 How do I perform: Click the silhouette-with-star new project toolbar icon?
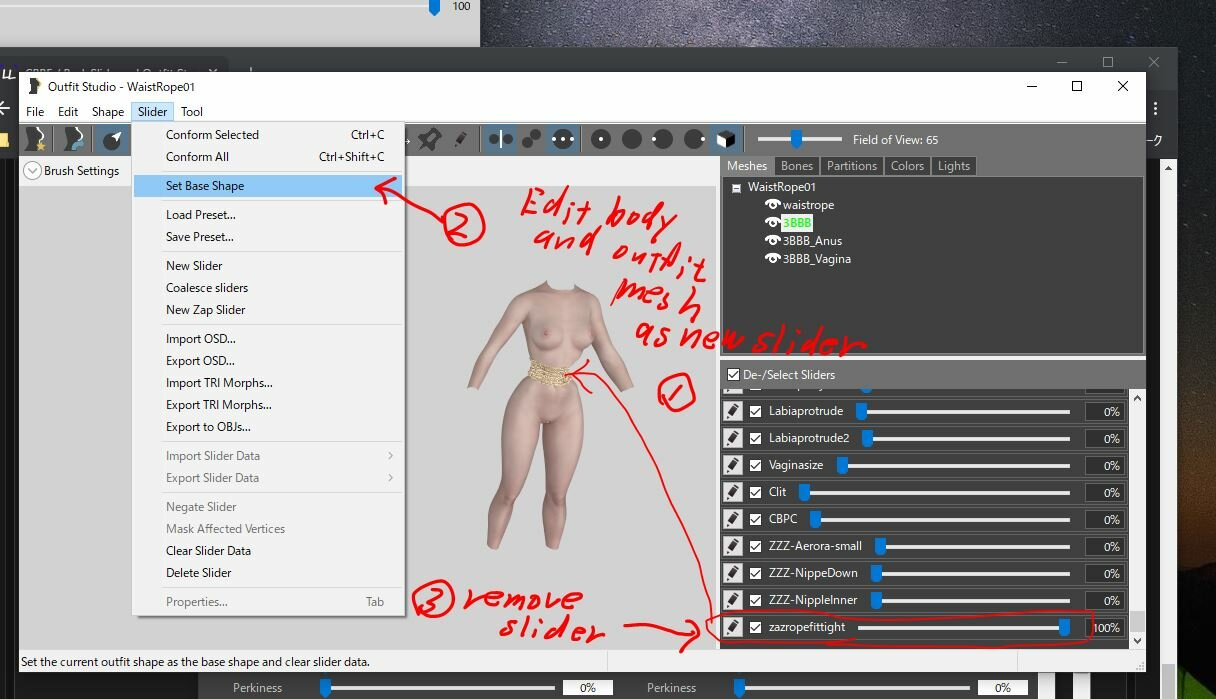pyautogui.click(x=36, y=139)
